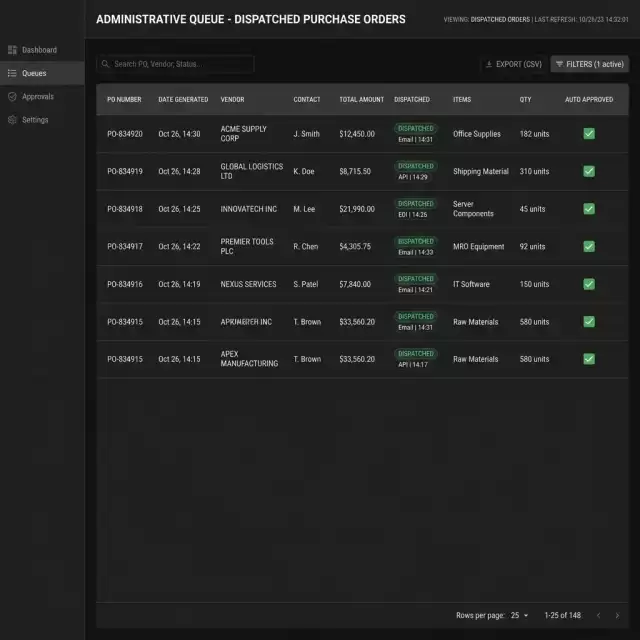Go to next page arrow
The image size is (640, 640).
(x=617, y=615)
